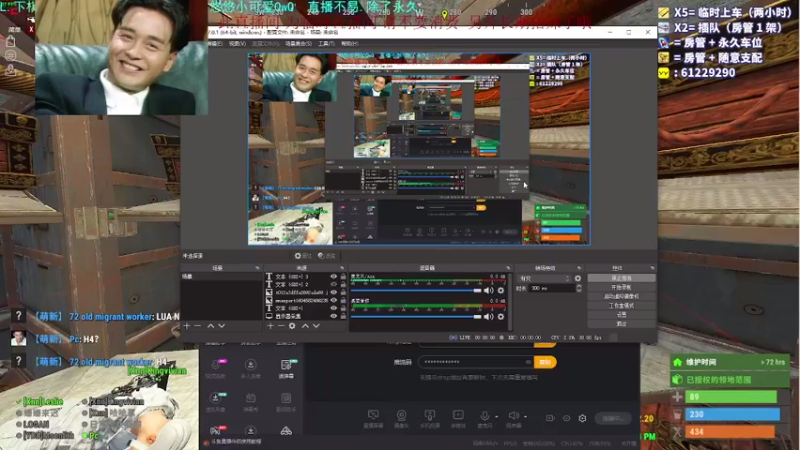The height and width of the screenshot is (450, 800).
Task: Adjust first mixer channel volume slider
Action: [416, 290]
